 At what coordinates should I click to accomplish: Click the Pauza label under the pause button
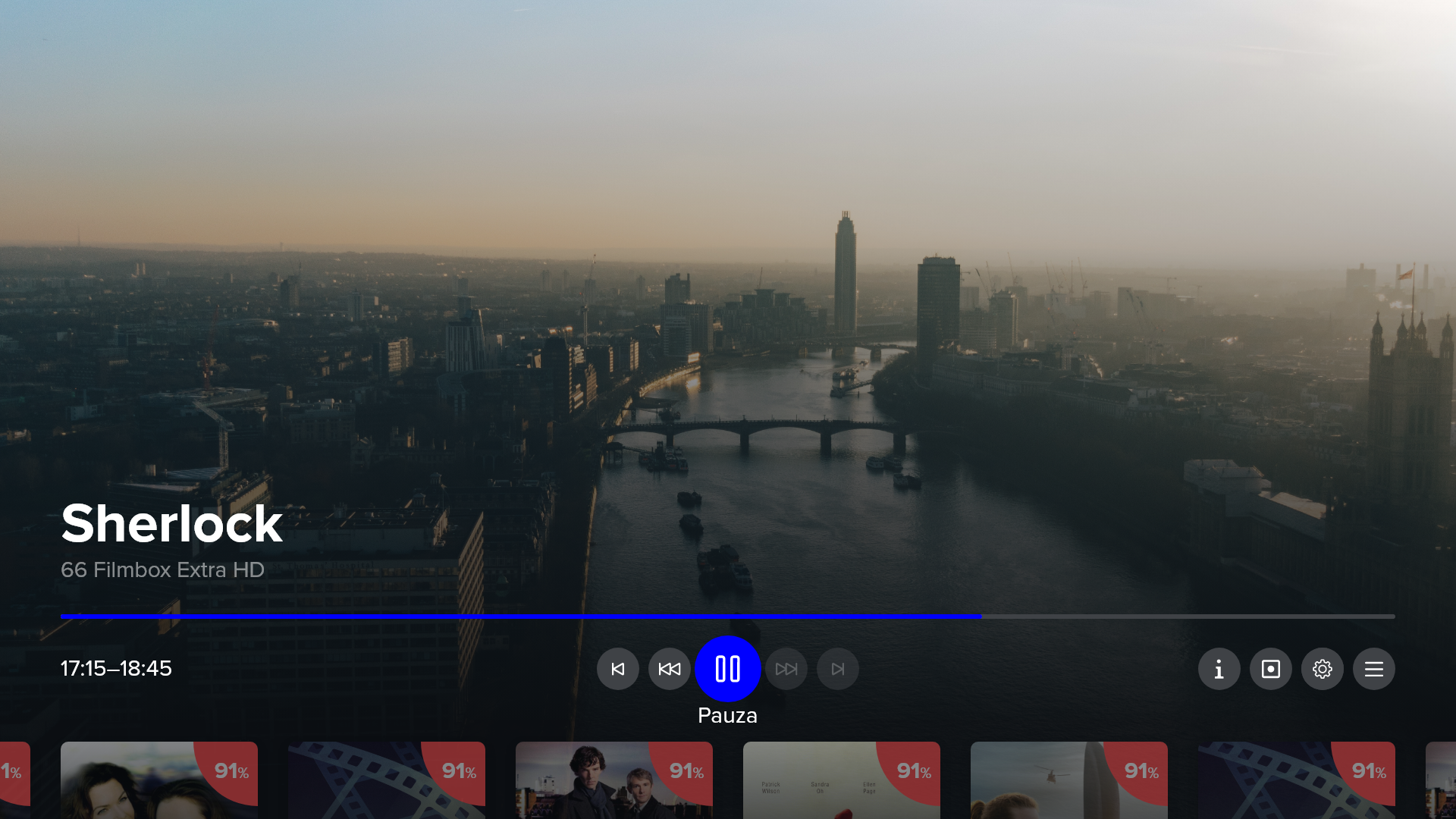[727, 715]
